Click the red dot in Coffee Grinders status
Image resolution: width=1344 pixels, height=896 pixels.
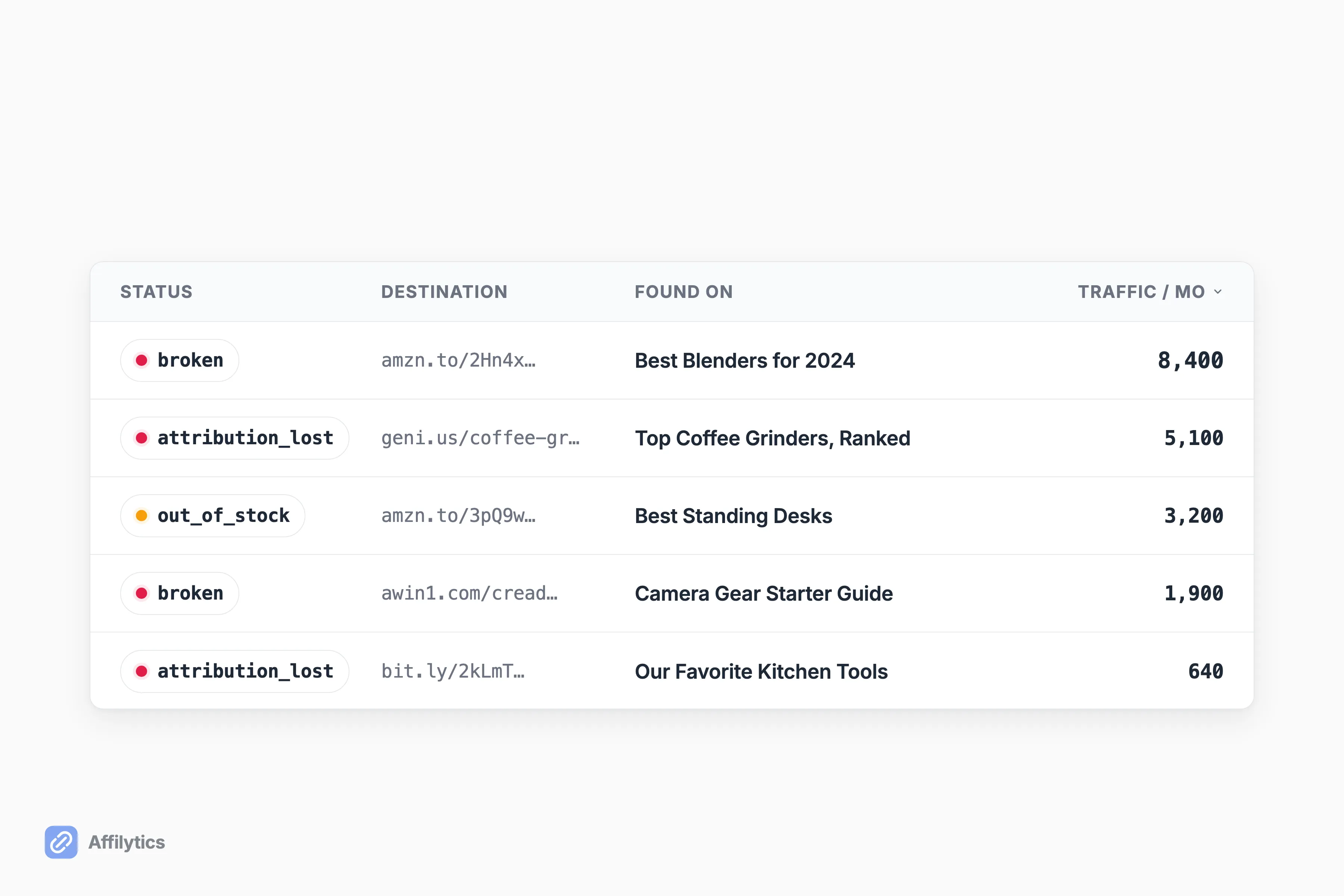(x=141, y=438)
